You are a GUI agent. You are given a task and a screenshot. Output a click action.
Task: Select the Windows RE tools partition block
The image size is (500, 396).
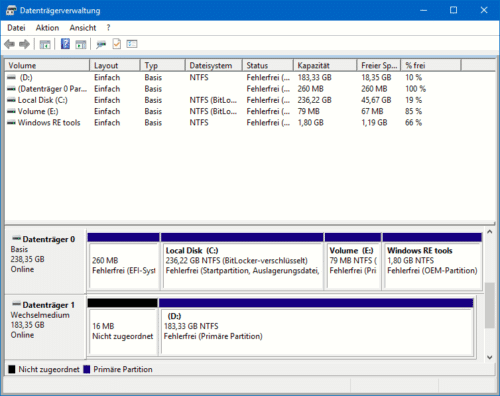[432, 261]
